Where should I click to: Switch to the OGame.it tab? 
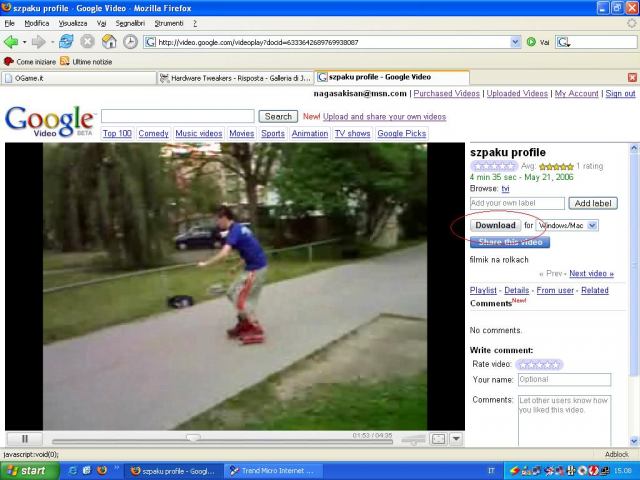(x=79, y=78)
